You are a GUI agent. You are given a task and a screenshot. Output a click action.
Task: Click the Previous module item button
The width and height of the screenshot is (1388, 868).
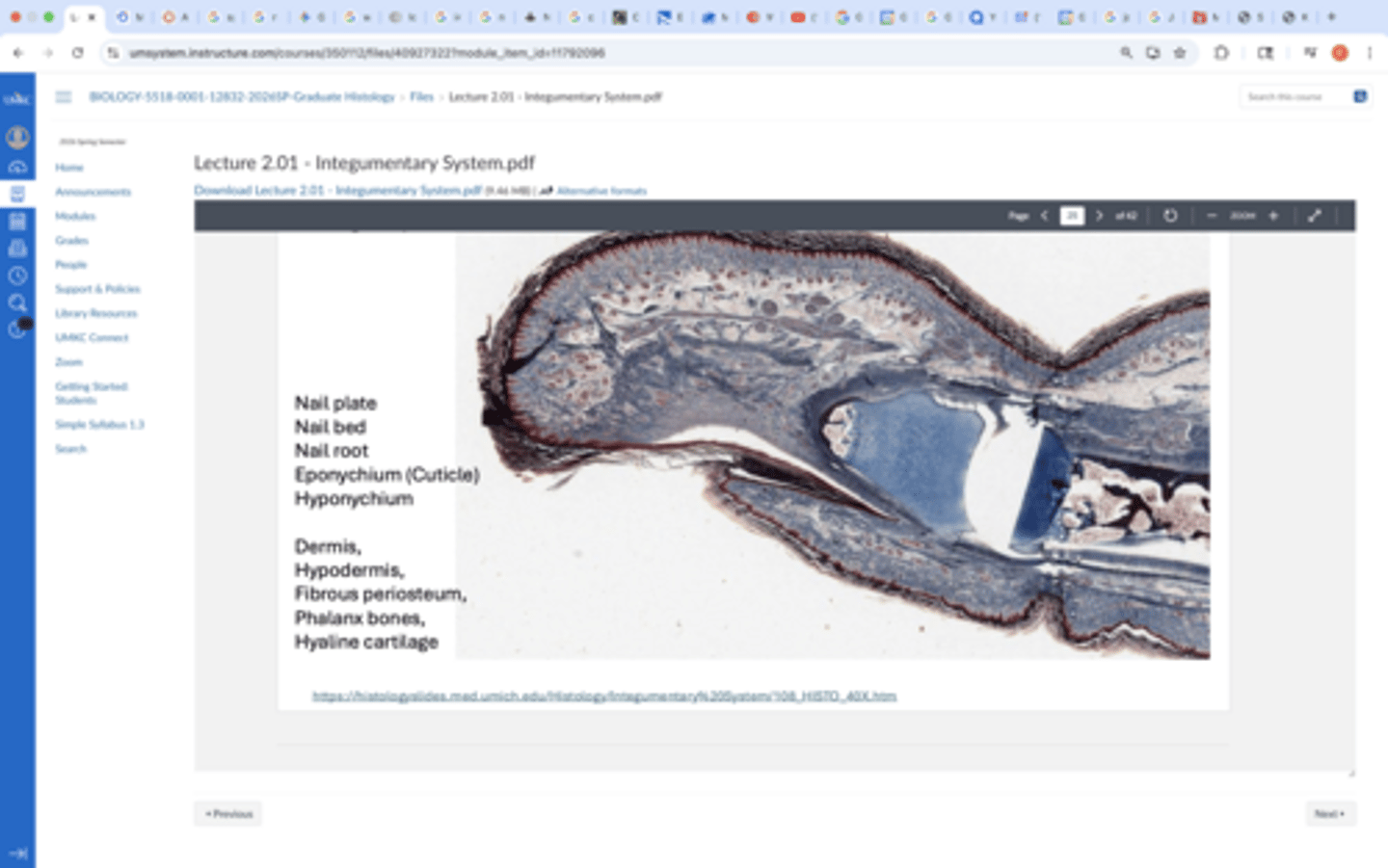click(228, 814)
